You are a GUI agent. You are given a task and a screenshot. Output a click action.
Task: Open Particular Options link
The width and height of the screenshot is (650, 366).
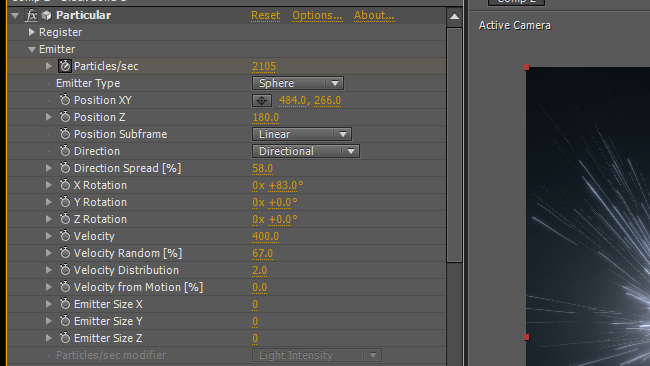[317, 15]
